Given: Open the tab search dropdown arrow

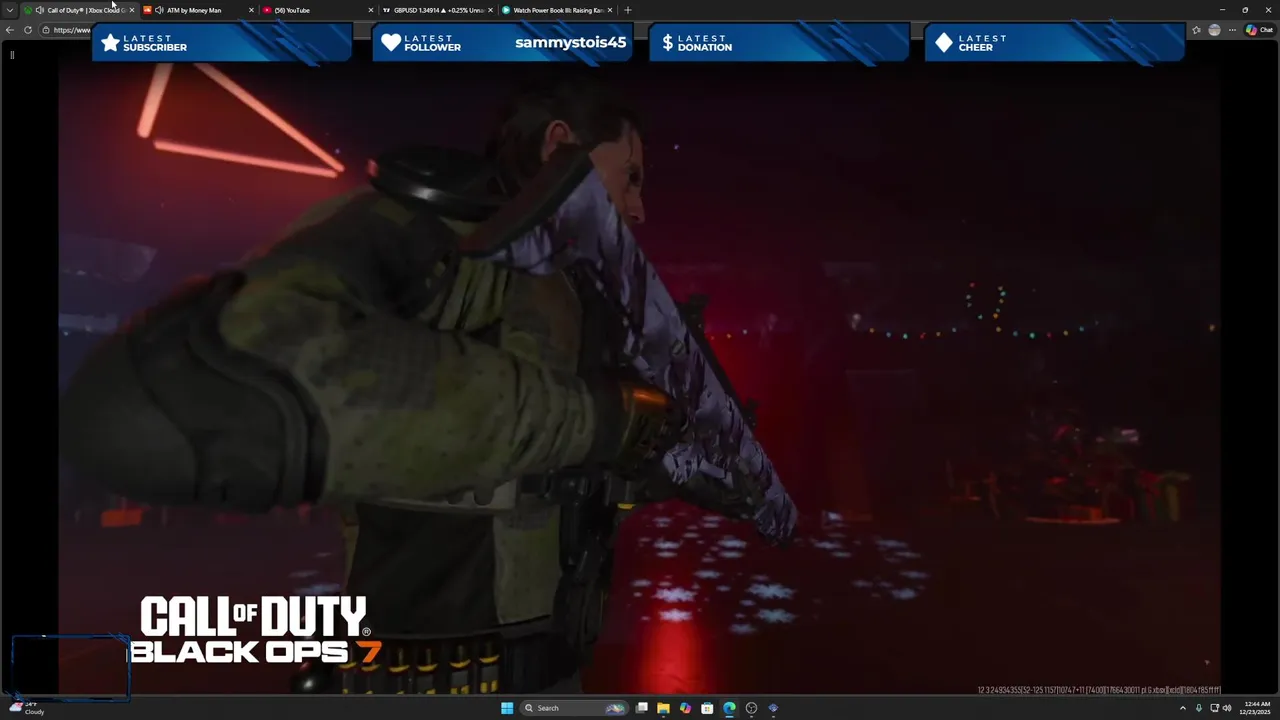Looking at the screenshot, I should tap(10, 10).
